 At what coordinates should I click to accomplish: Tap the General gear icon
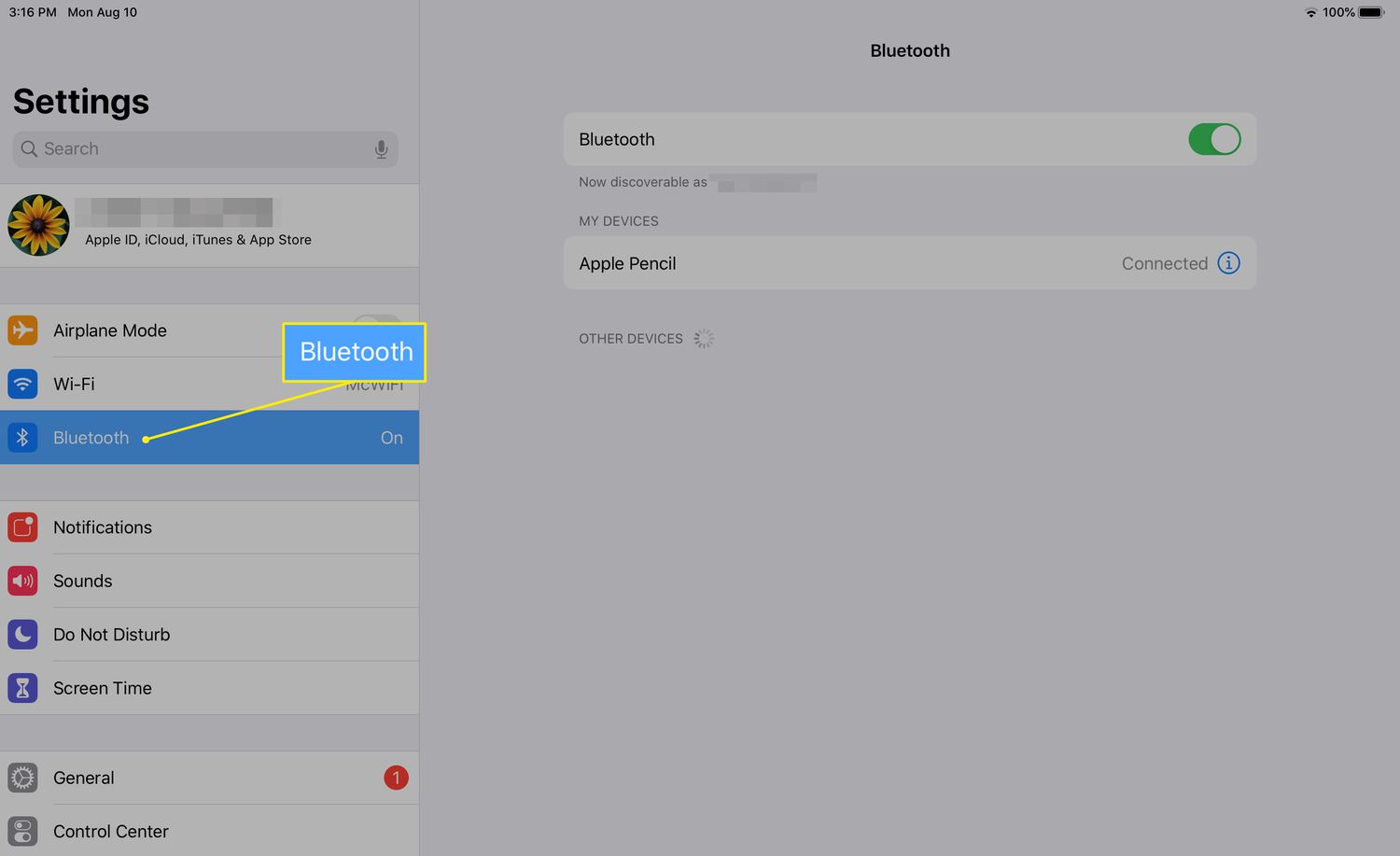(x=22, y=778)
